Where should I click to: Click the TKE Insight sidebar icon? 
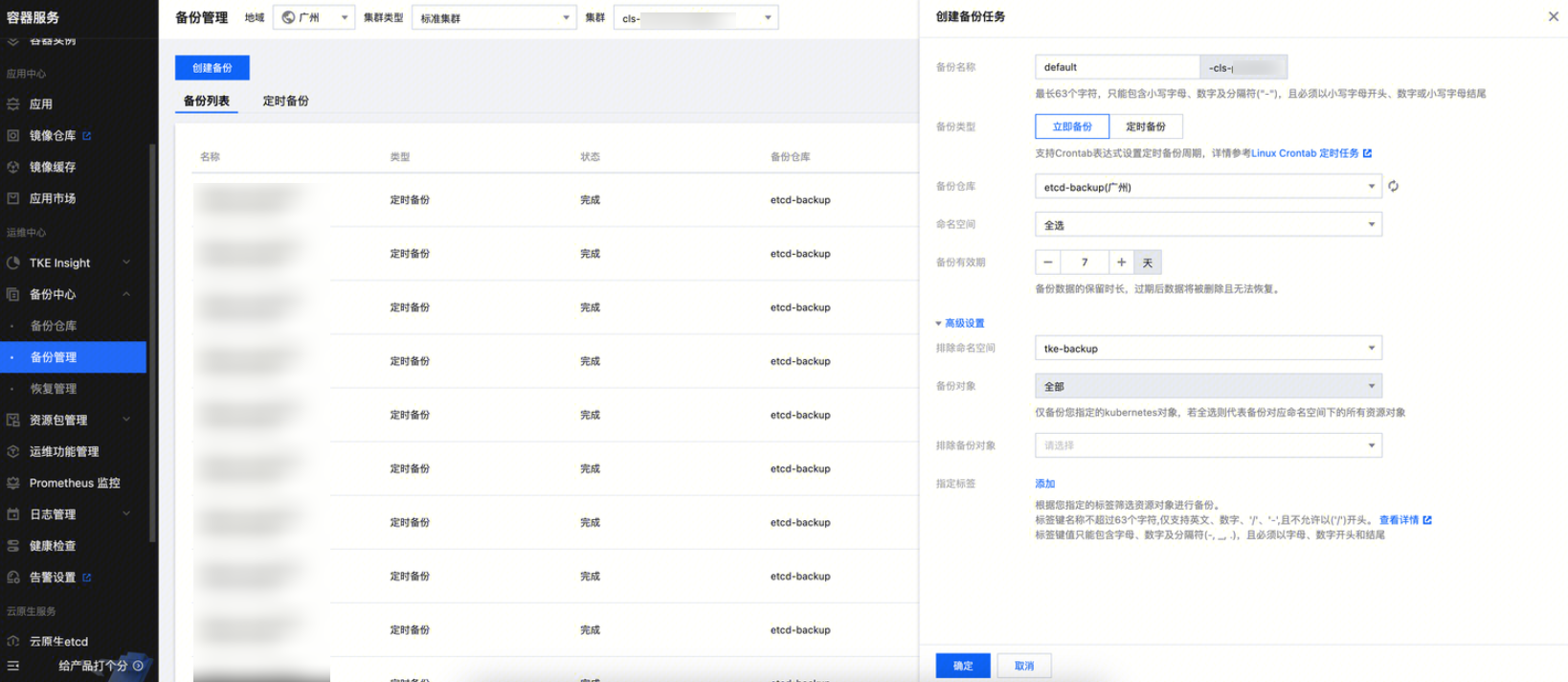(x=13, y=263)
